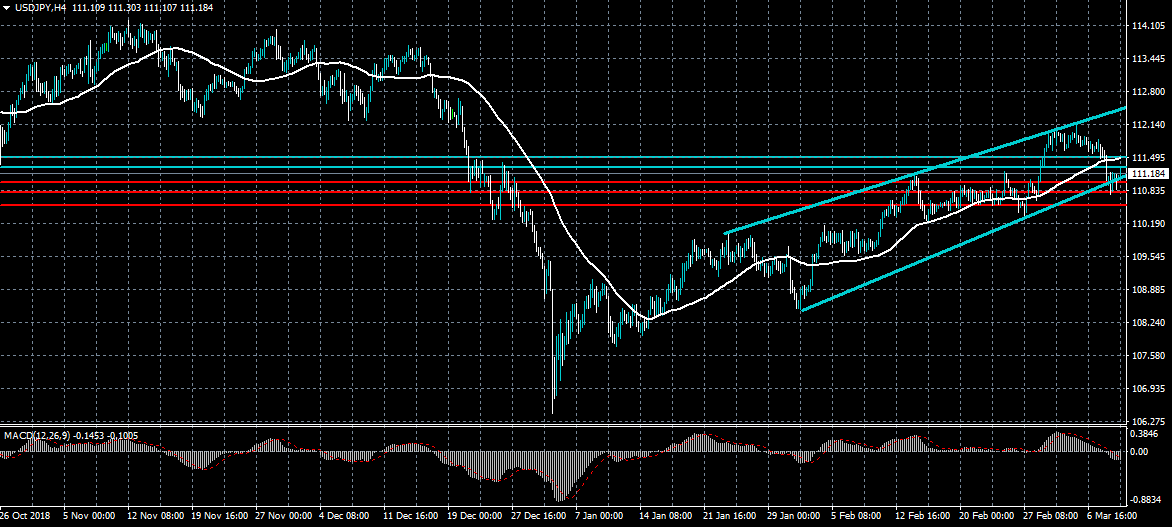Click the 108.885 price axis label
Screen dimensions: 1172x527
tap(1147, 290)
